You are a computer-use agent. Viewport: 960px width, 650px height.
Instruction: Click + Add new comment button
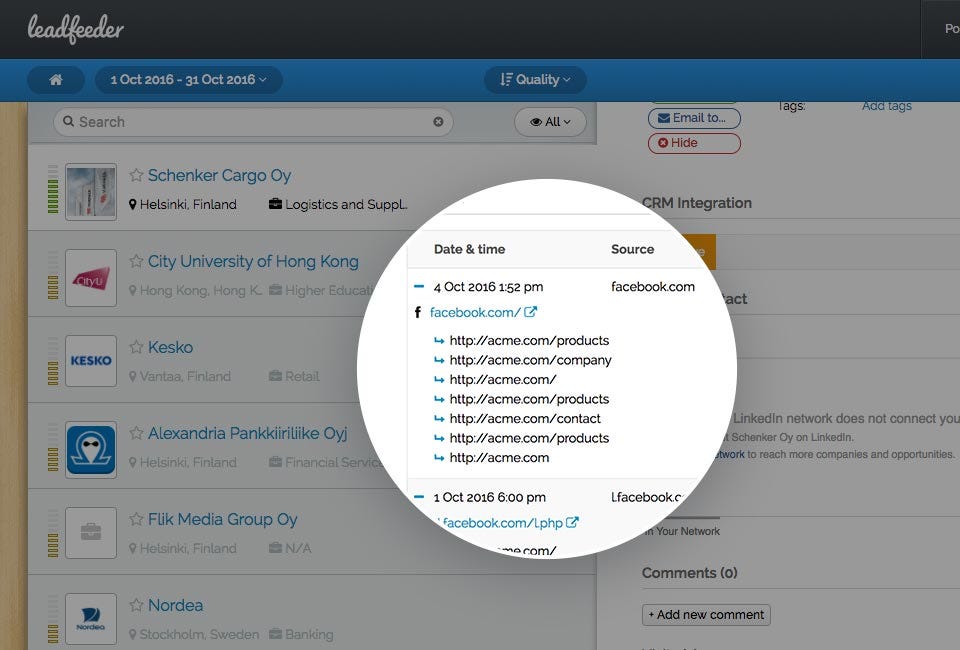click(706, 615)
